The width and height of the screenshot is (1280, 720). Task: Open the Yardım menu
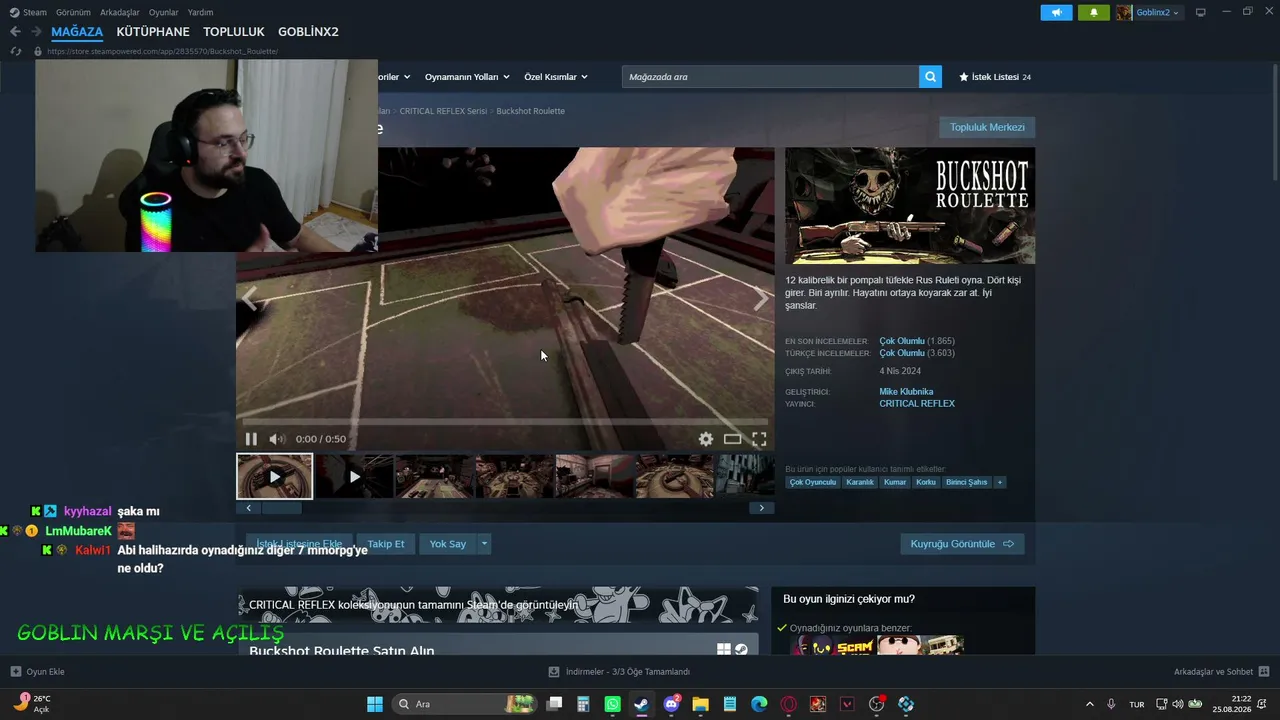[200, 12]
